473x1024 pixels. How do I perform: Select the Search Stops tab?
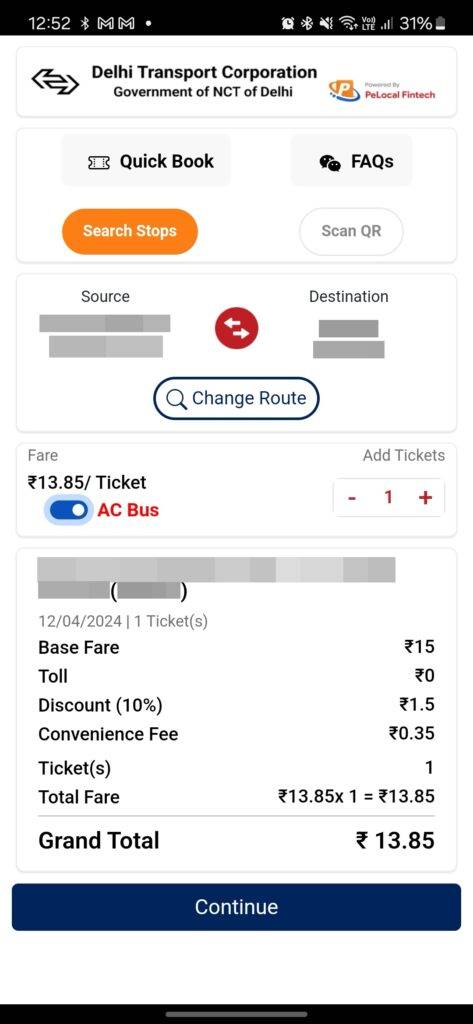point(129,231)
